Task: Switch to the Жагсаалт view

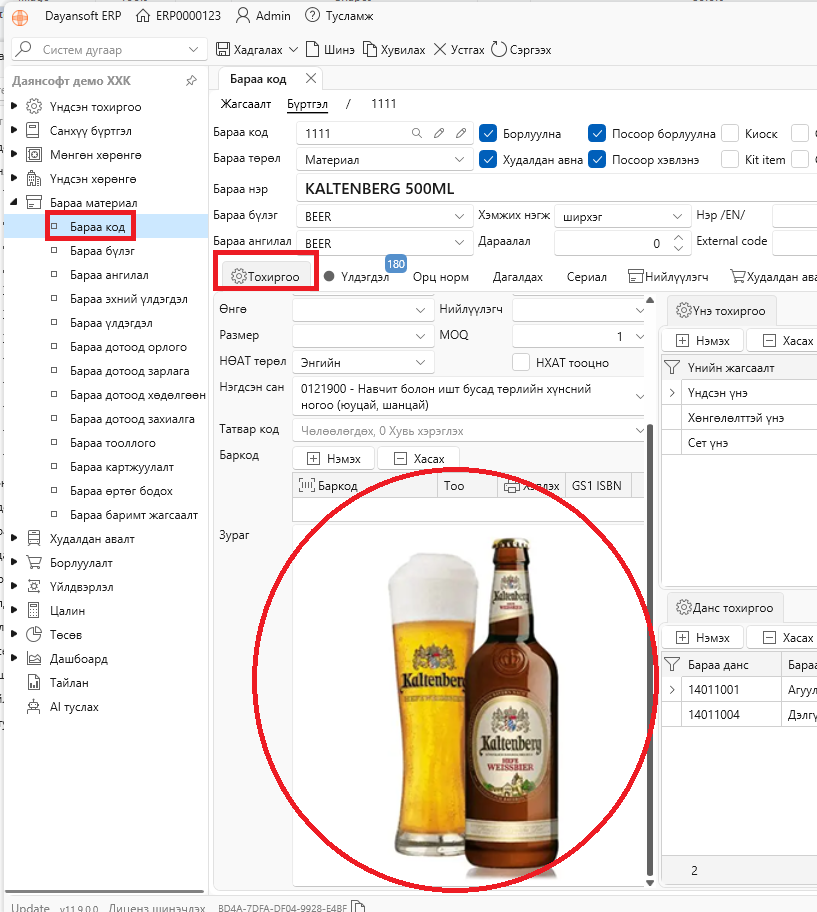Action: 245,104
